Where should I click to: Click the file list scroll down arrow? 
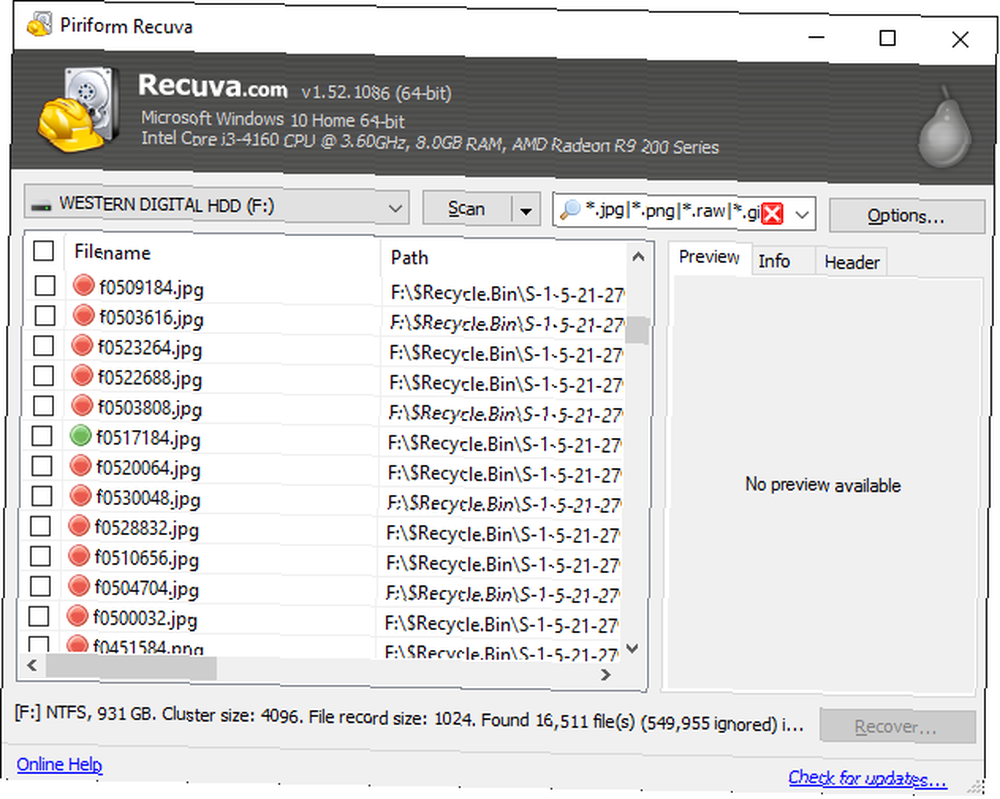pyautogui.click(x=632, y=649)
